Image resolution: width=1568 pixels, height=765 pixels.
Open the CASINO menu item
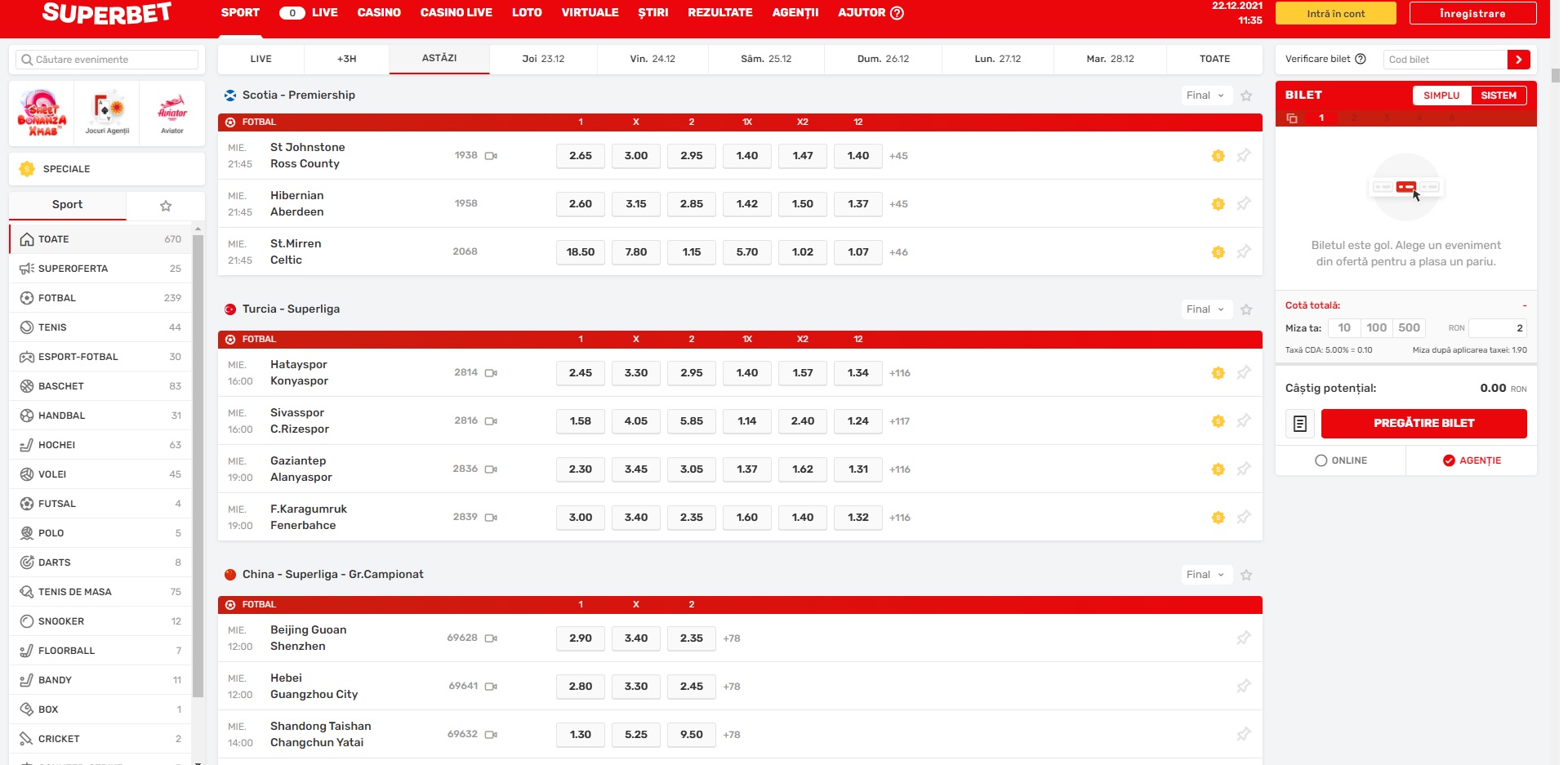pos(379,13)
